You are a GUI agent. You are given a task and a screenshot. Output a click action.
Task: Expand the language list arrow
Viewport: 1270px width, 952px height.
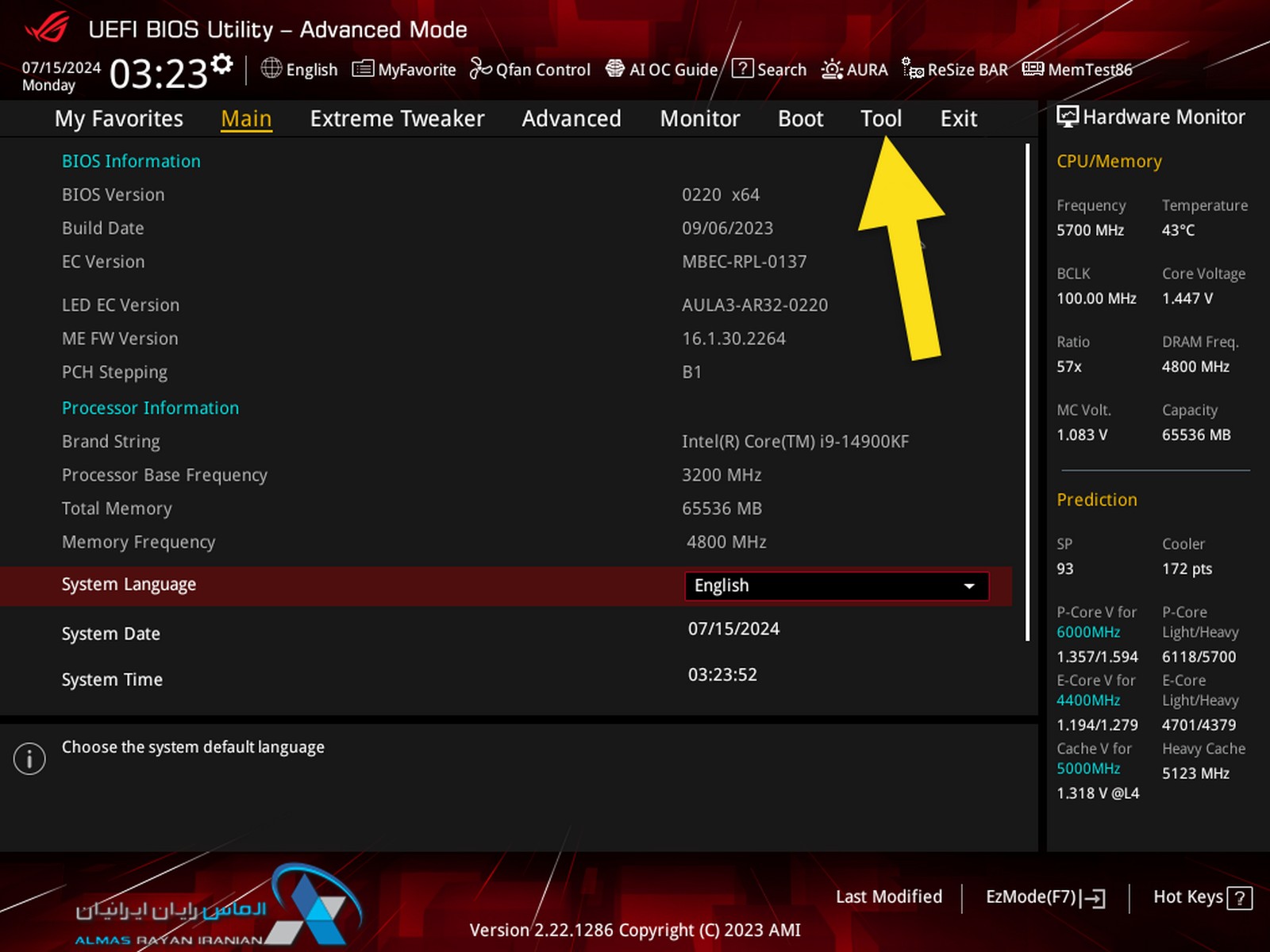(x=969, y=586)
